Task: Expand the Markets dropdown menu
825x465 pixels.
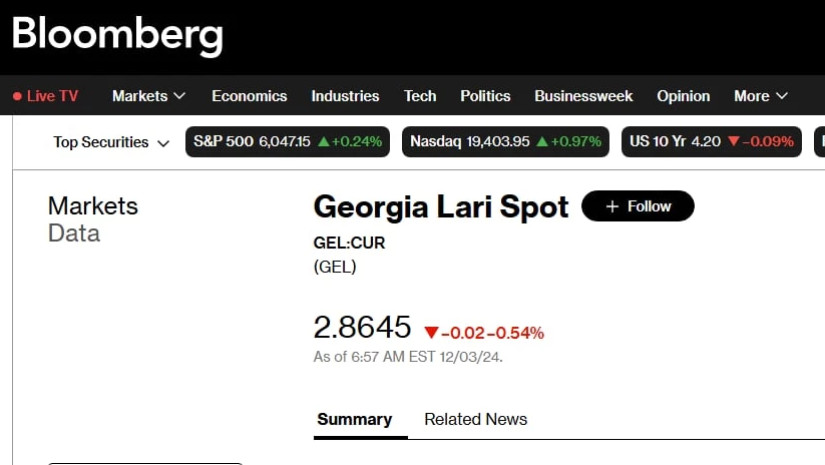Action: coord(149,96)
